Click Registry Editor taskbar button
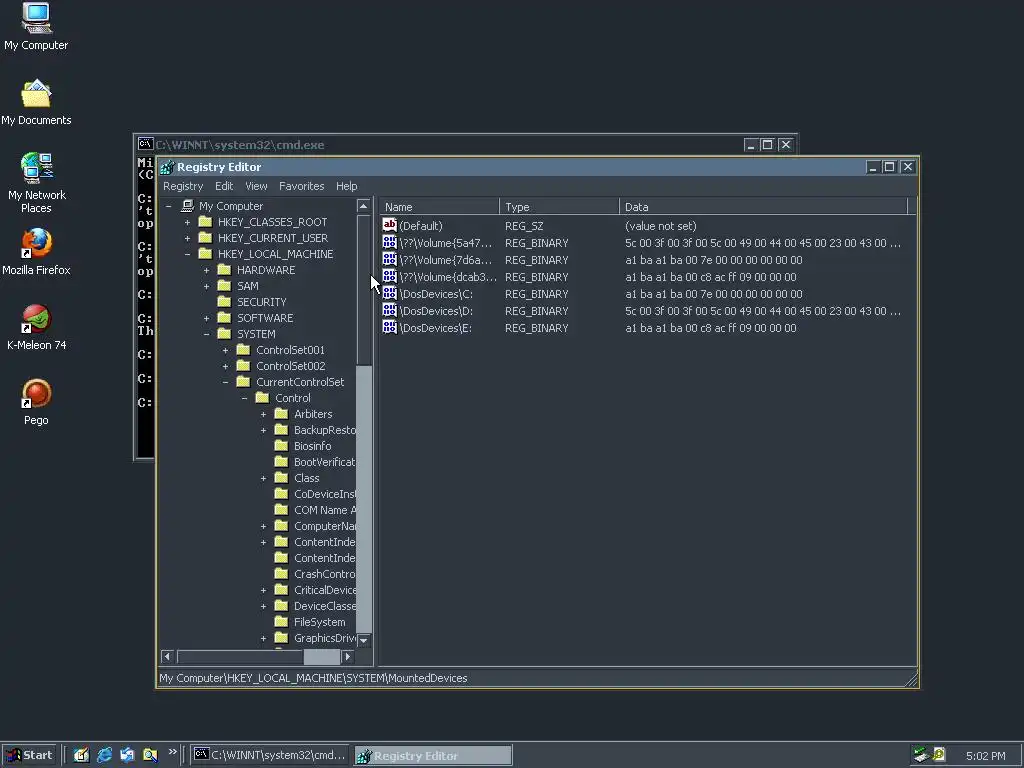This screenshot has width=1024, height=768. pyautogui.click(x=433, y=756)
